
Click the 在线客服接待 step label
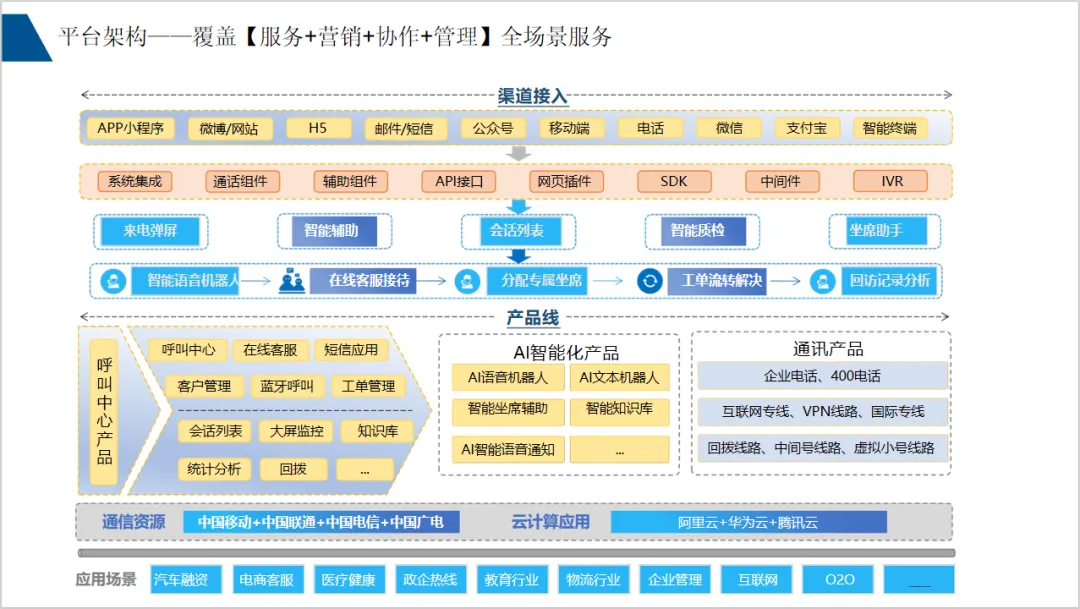tap(363, 281)
